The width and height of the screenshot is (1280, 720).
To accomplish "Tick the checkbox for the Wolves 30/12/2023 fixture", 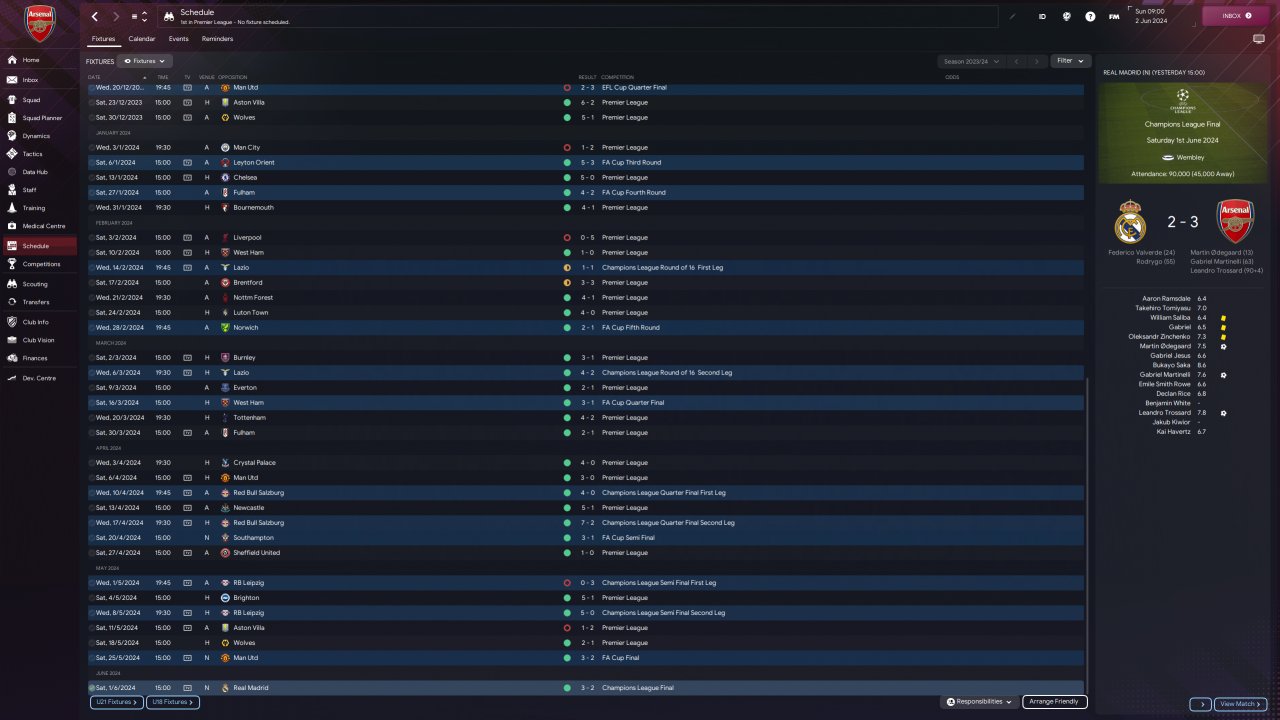I will click(x=91, y=117).
